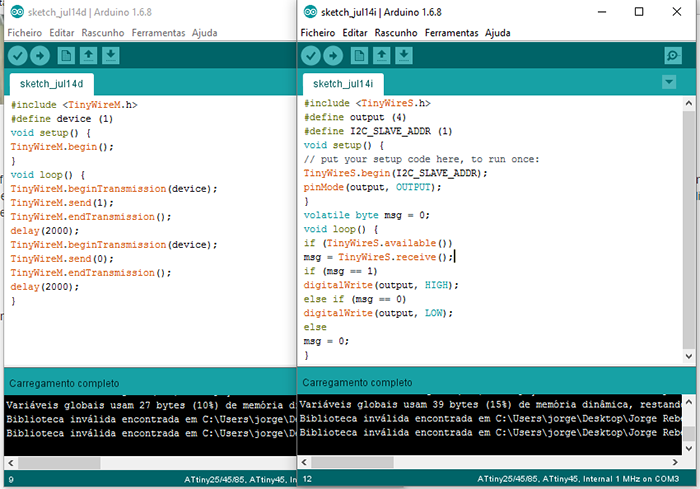This screenshot has height=489, width=700.
Task: Click 'Variáveis globais usam 39 bytes' console line
Action: (x=489, y=405)
